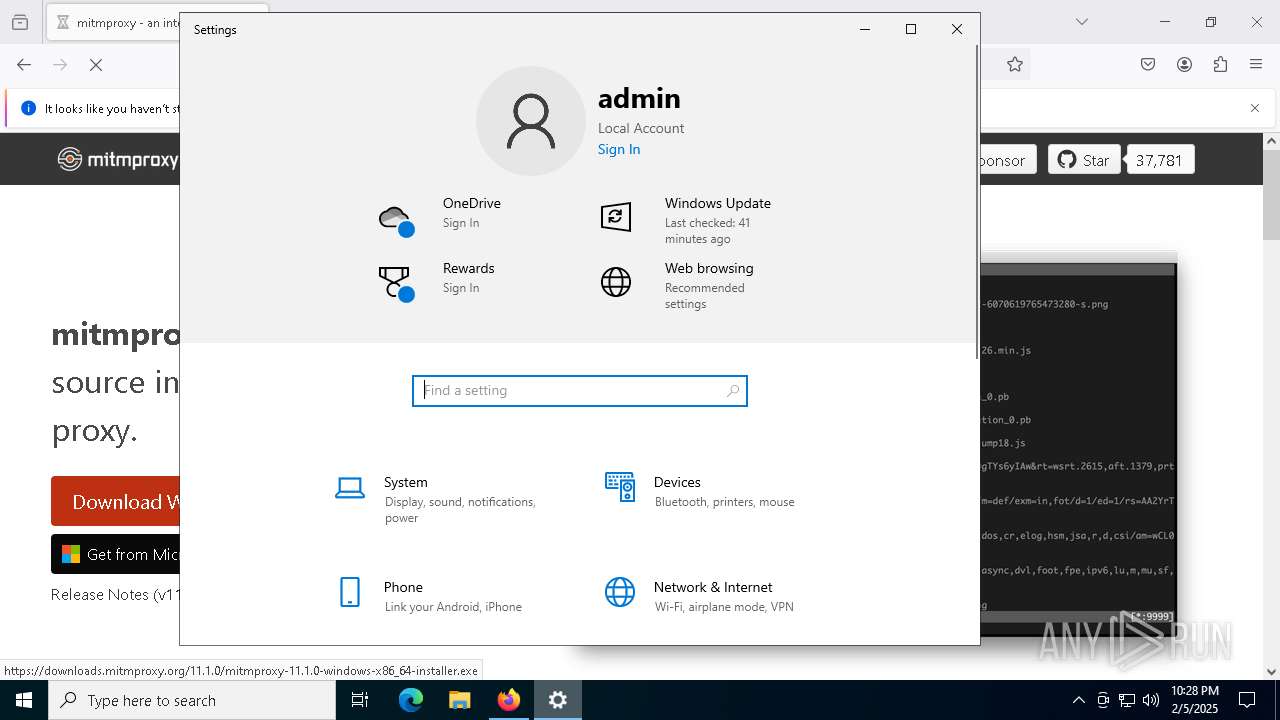
Task: Open Firefox hamburger application menu
Action: (x=1256, y=65)
